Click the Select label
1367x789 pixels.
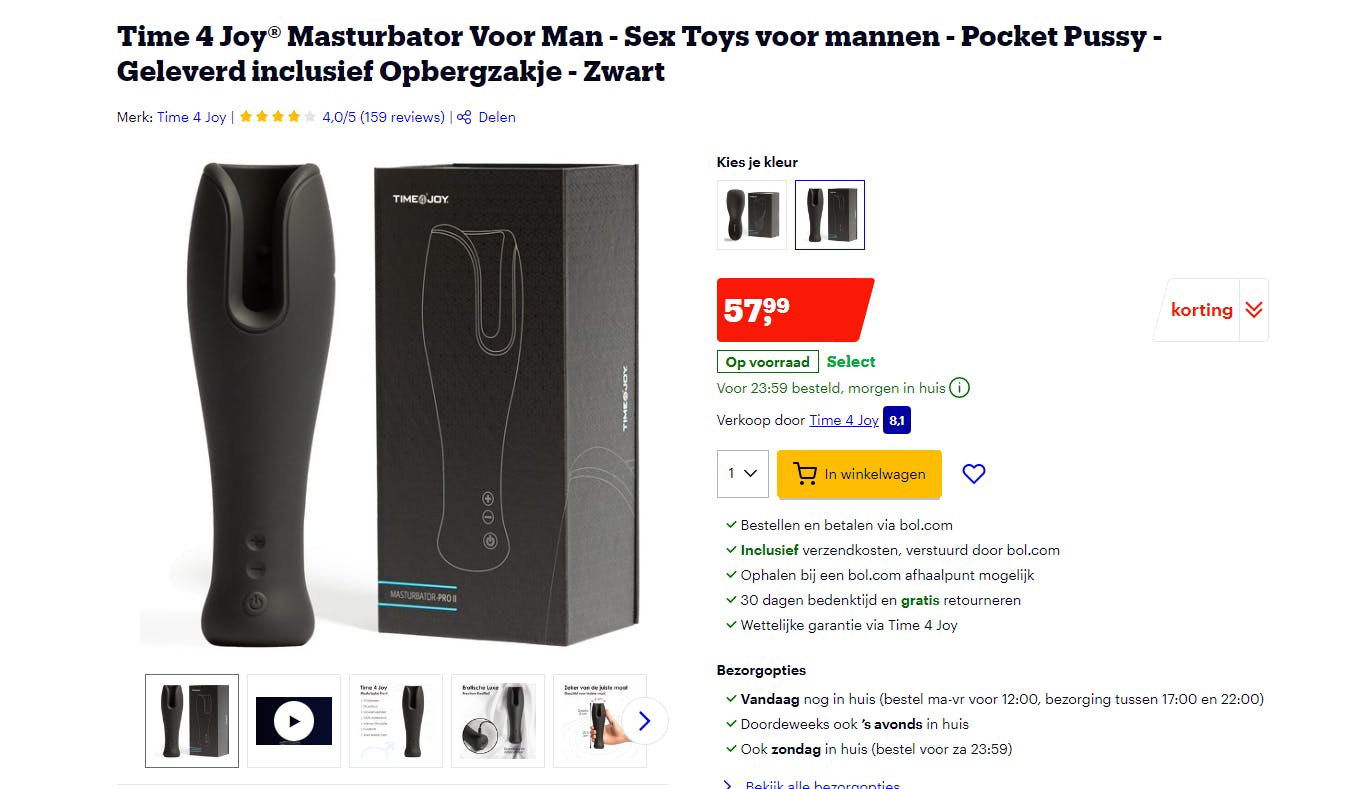point(851,362)
